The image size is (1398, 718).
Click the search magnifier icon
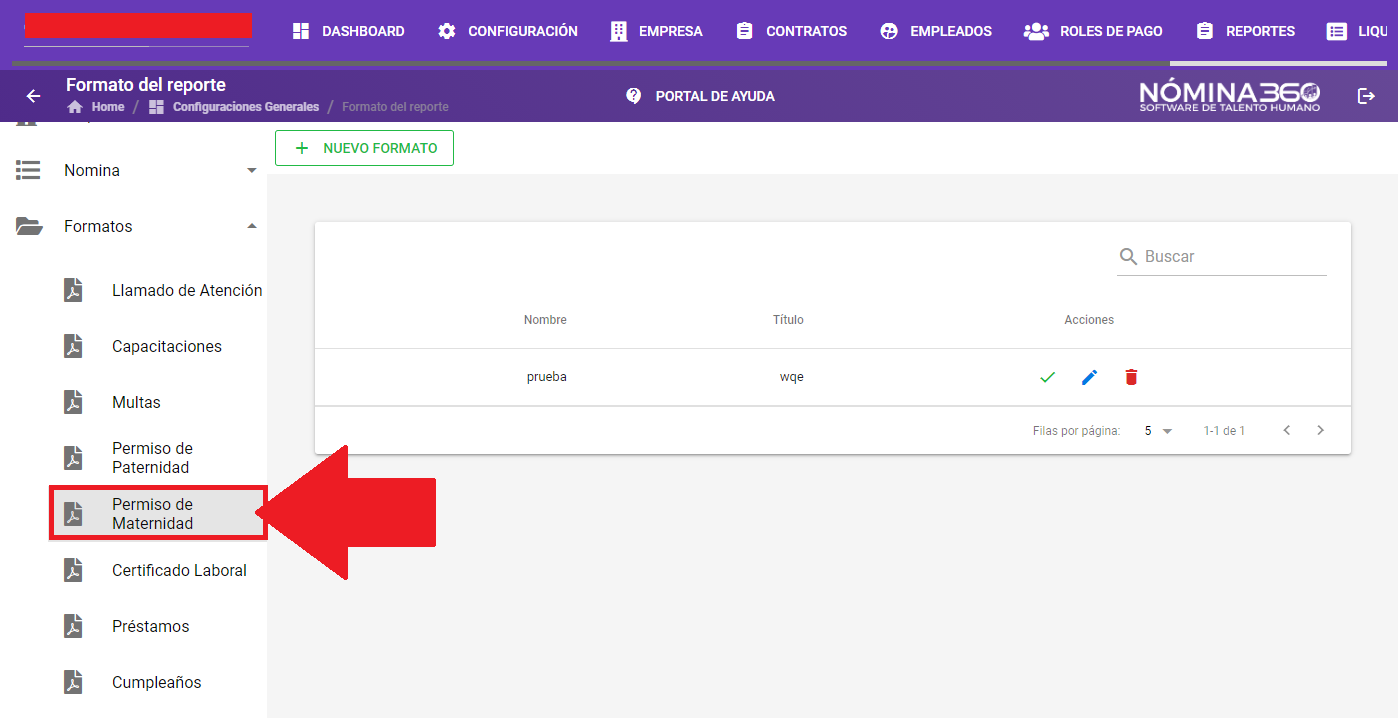point(1129,257)
